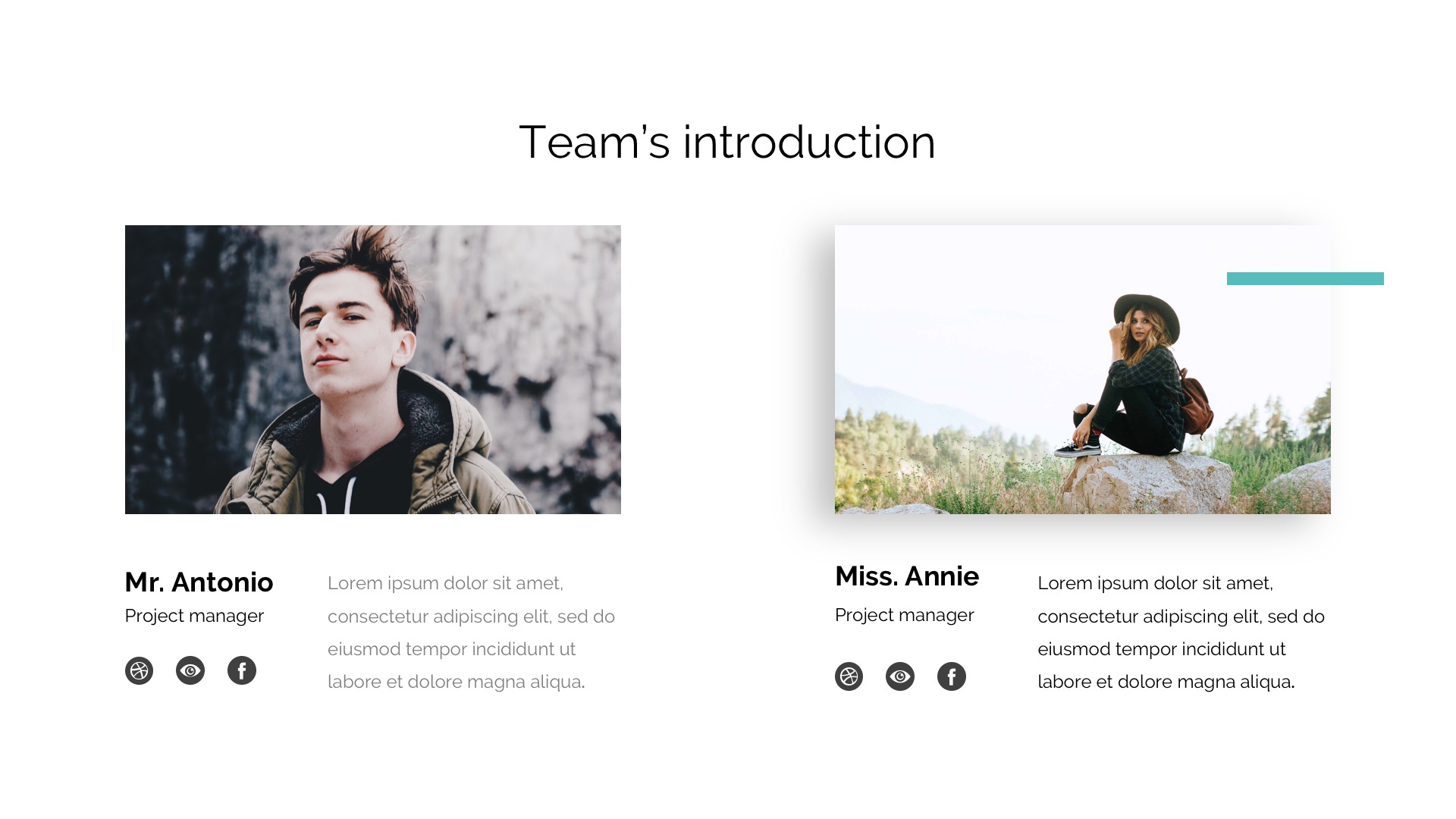Click Project manager label under Mr. Antonio

[x=194, y=616]
